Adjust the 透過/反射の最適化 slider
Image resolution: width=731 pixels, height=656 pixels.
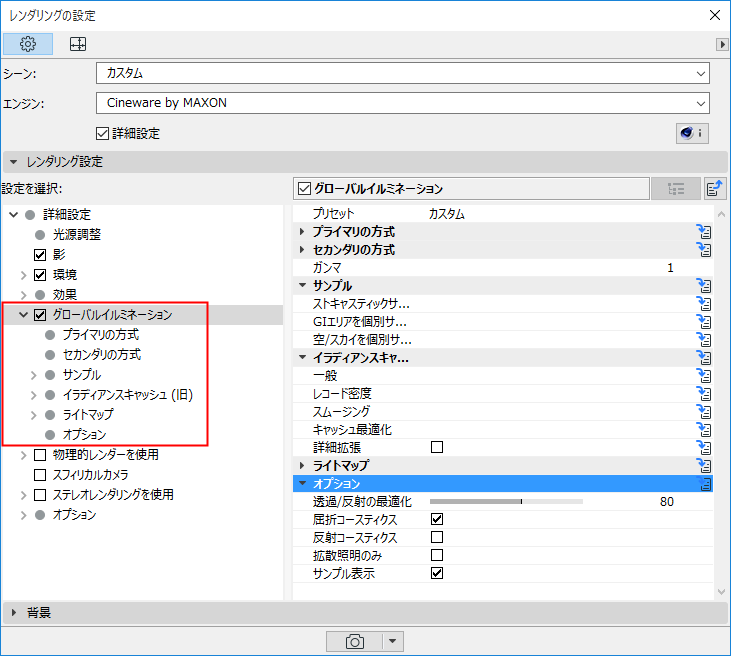pos(506,502)
